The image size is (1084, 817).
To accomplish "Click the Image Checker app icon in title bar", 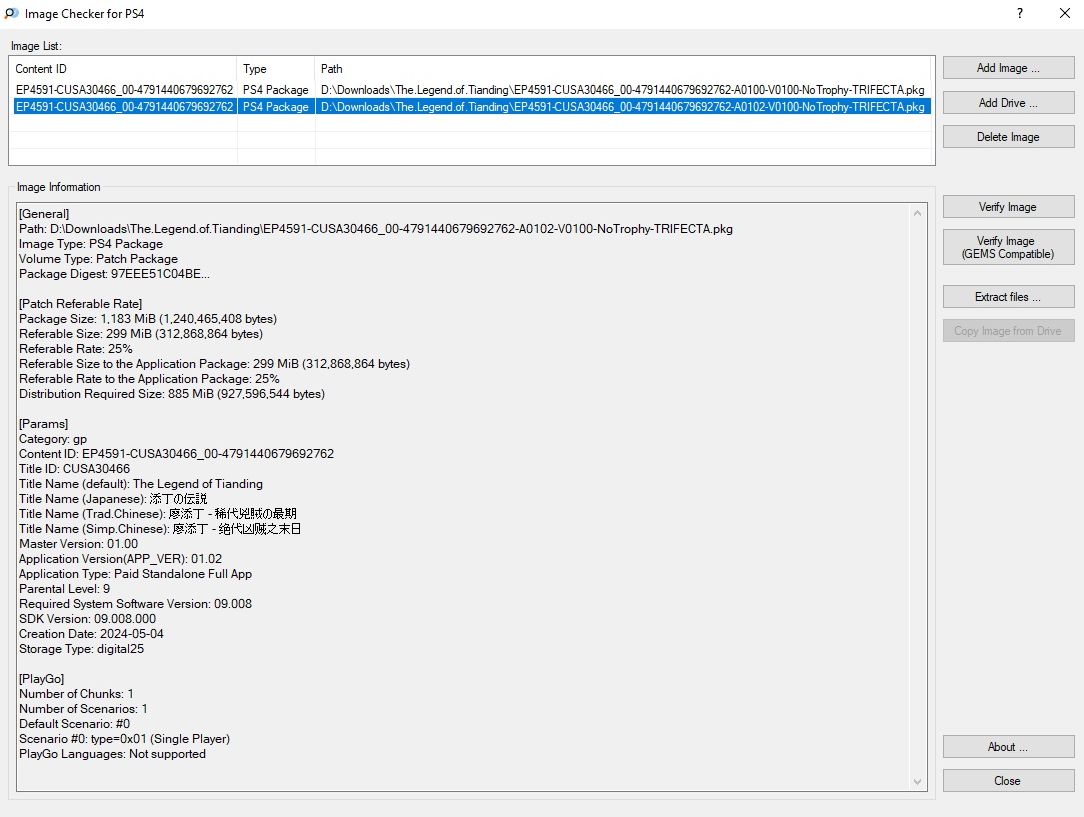I will tap(12, 13).
